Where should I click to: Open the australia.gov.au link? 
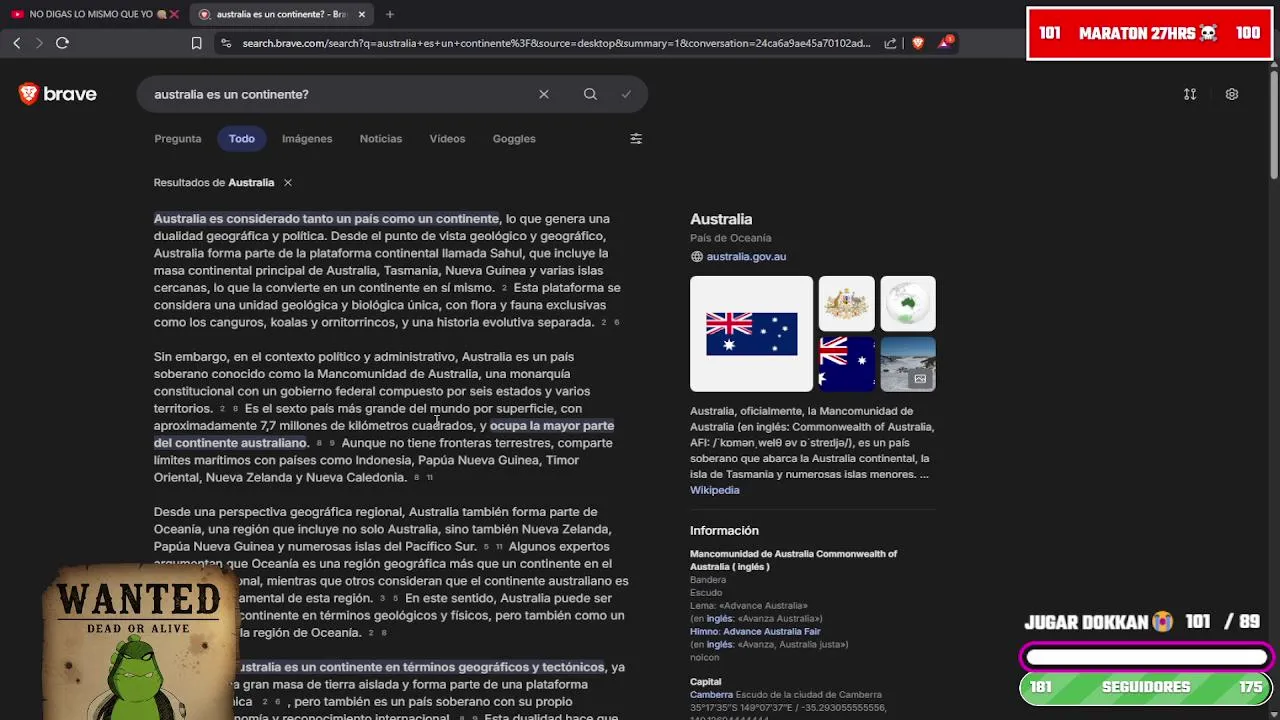(x=746, y=257)
